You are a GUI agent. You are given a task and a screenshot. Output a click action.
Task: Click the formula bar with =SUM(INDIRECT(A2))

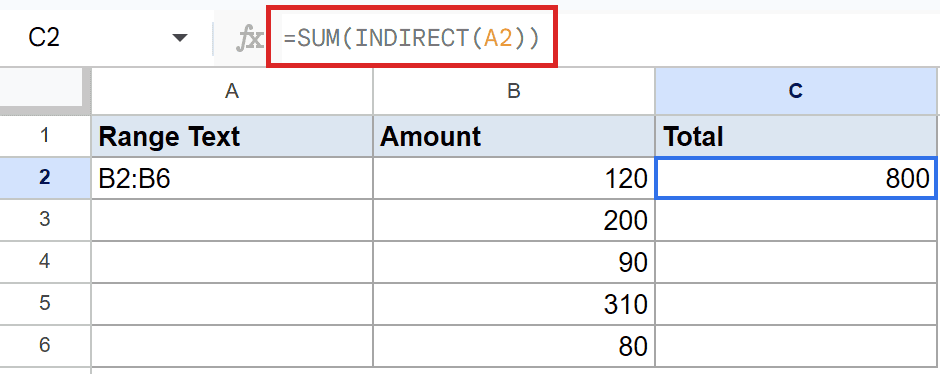[412, 39]
